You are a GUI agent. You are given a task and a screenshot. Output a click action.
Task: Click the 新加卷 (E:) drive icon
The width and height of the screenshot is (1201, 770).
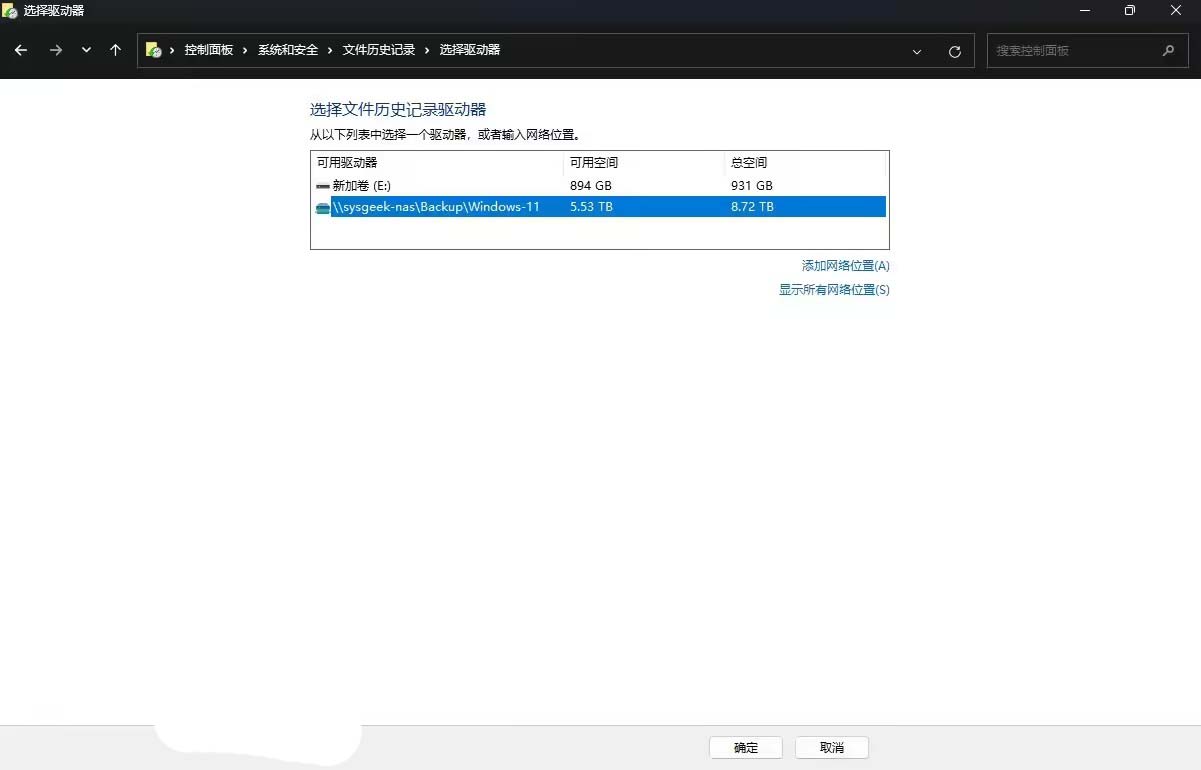[x=322, y=186]
